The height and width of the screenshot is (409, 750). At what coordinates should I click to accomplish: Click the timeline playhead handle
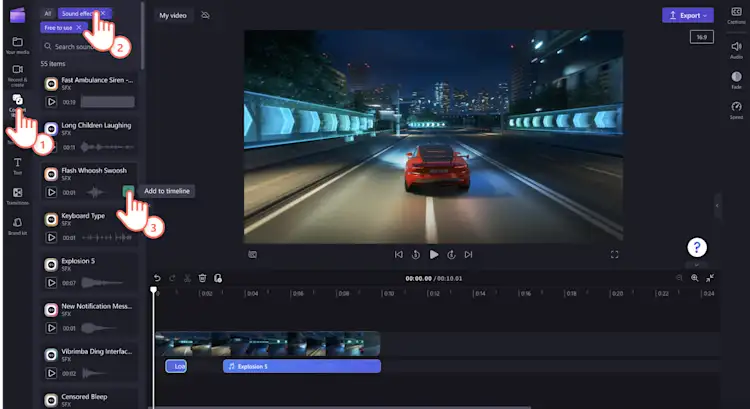click(x=154, y=289)
